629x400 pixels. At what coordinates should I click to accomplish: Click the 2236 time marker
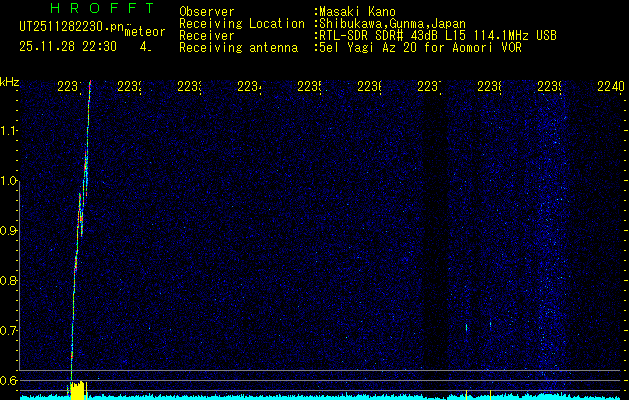click(x=369, y=86)
